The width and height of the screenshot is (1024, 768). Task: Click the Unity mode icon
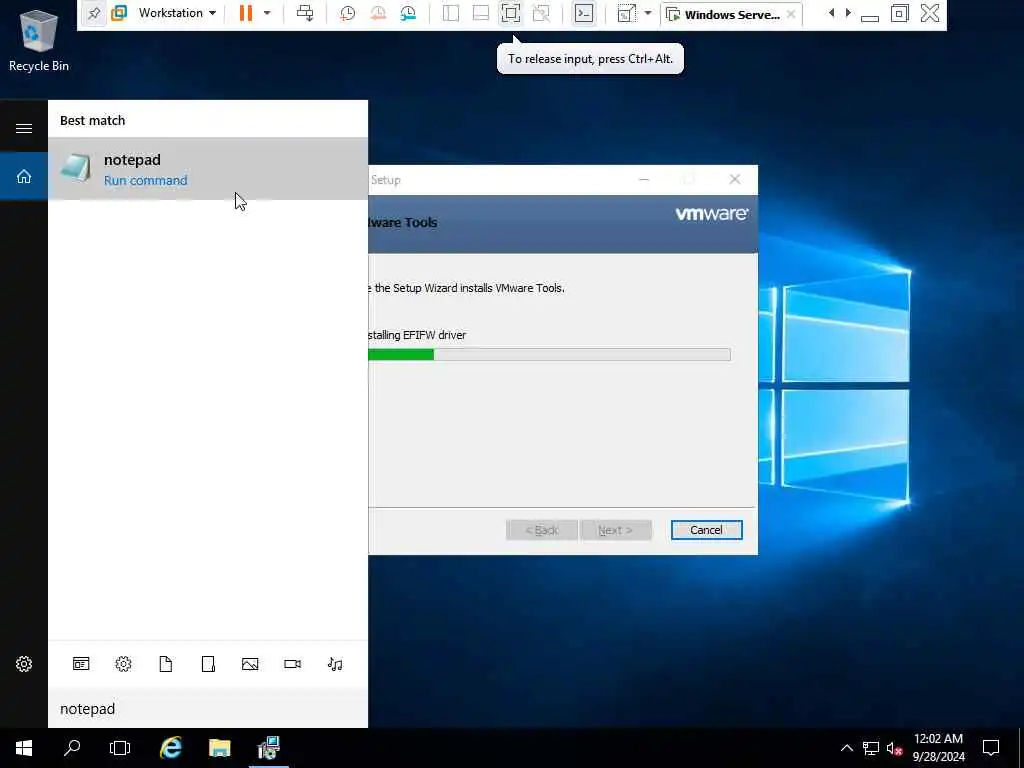tap(541, 13)
